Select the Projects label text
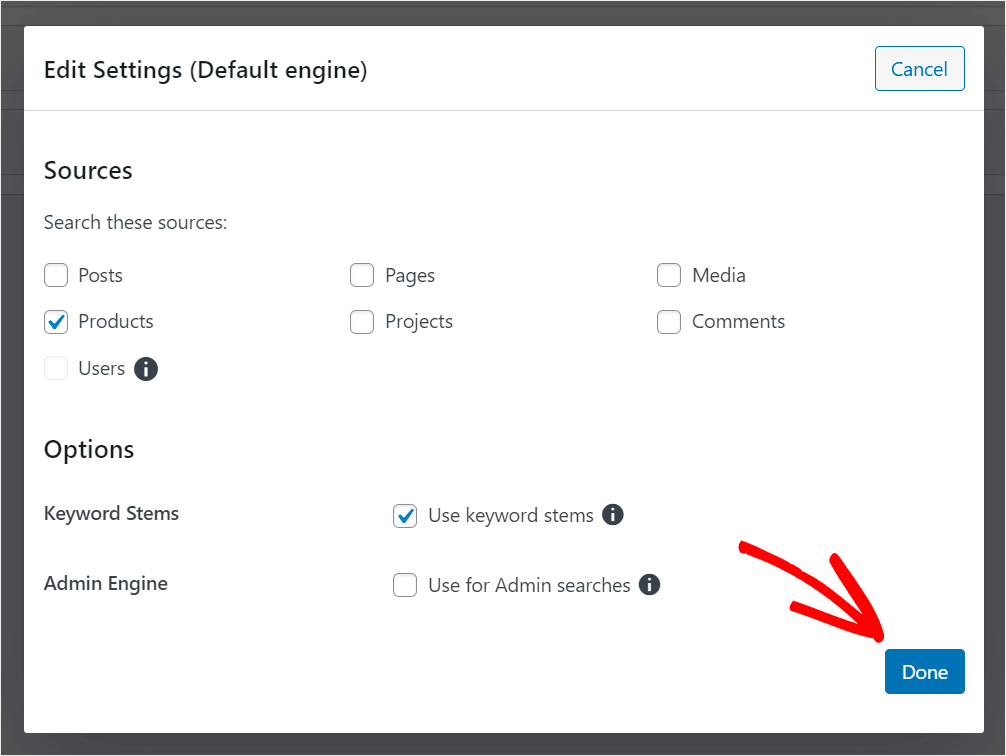 tap(419, 322)
